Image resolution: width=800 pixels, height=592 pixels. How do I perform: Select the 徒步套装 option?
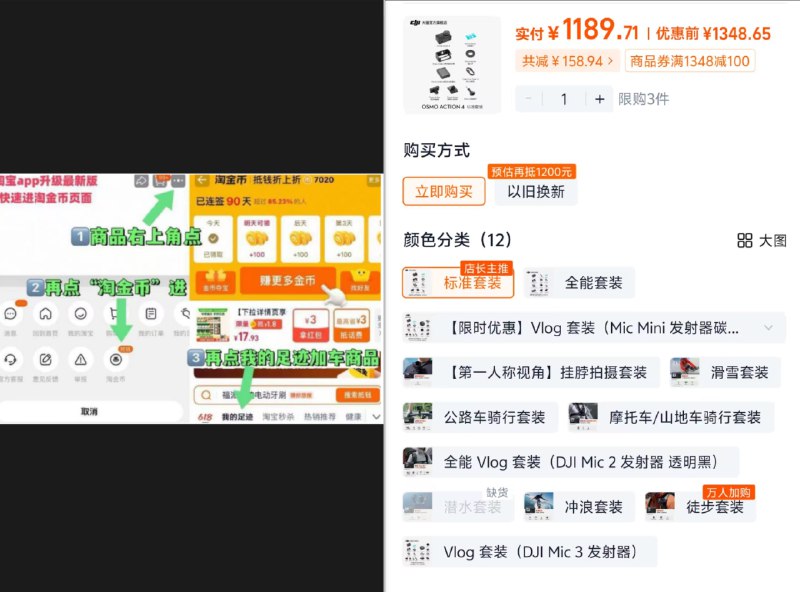(700, 507)
